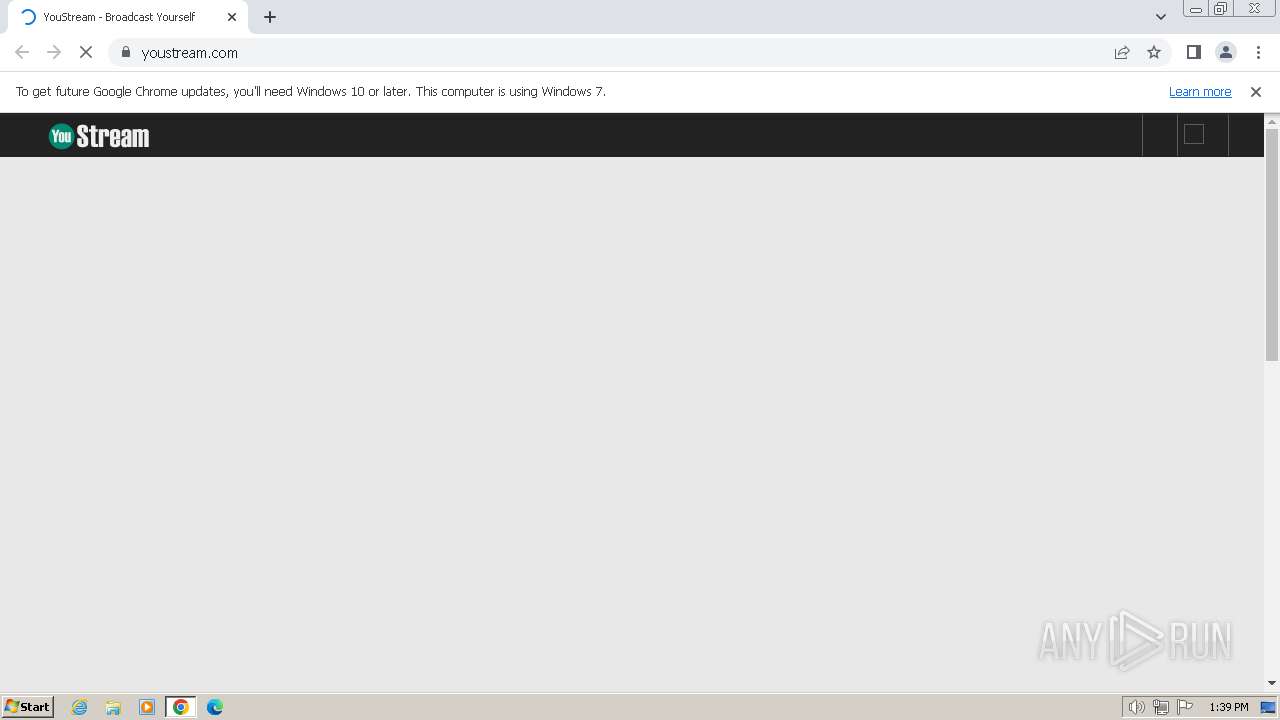Screen dimensions: 1280x720
Task: Open Learn more link about Chrome updates
Action: click(1200, 91)
